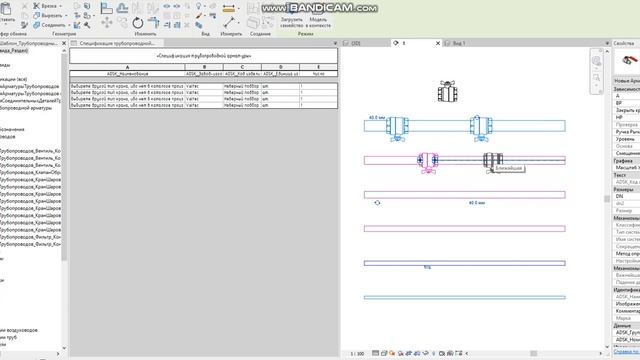Select the 'икации (все)' node in the browser
Screen dimensions: 640x360
click(14, 79)
